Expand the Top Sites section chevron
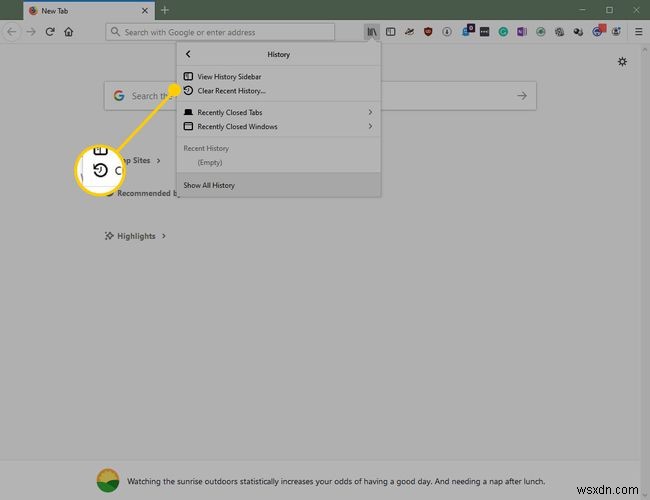The width and height of the screenshot is (650, 500). 158,160
